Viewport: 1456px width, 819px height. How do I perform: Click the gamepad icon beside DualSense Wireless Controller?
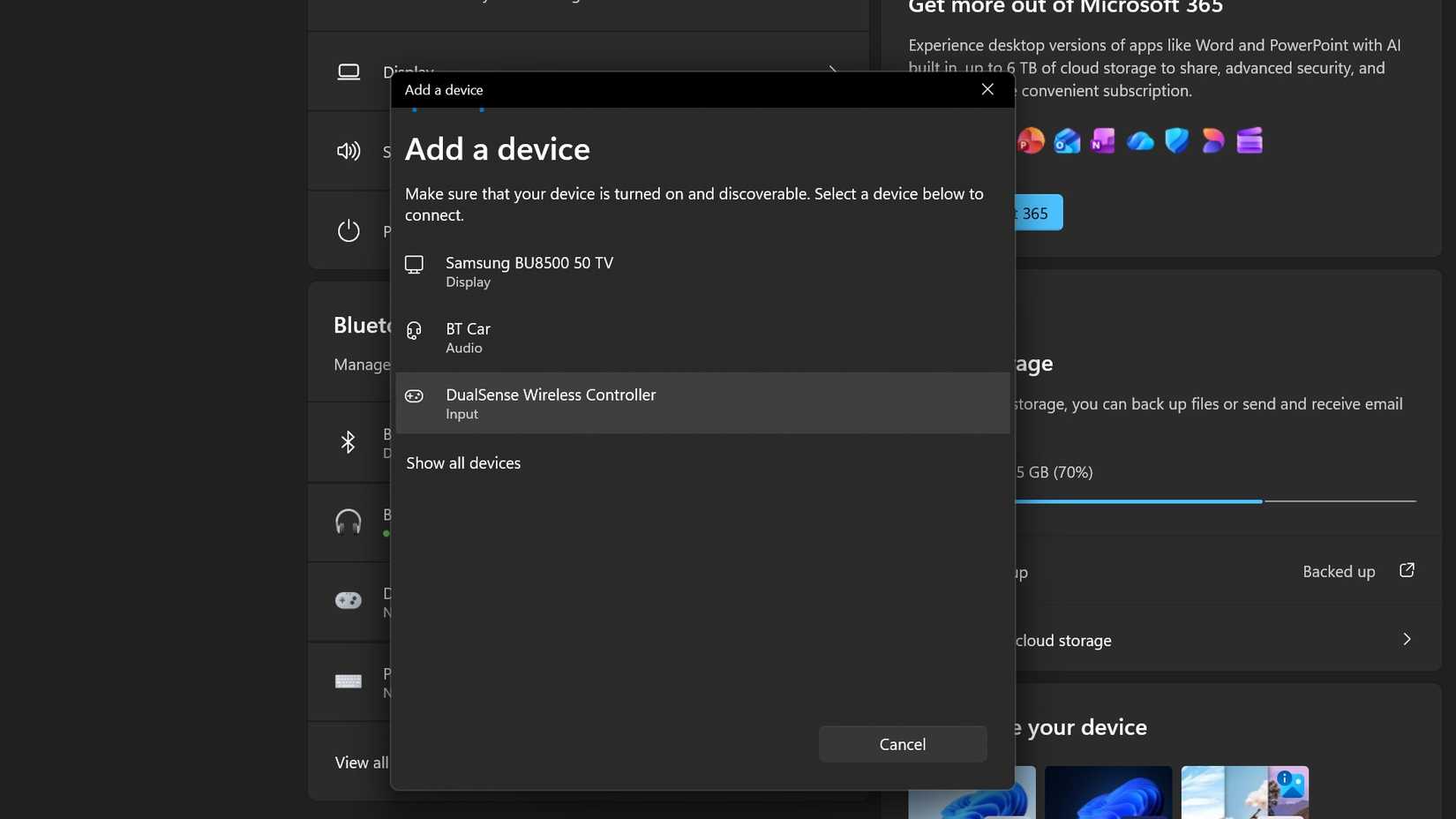414,396
